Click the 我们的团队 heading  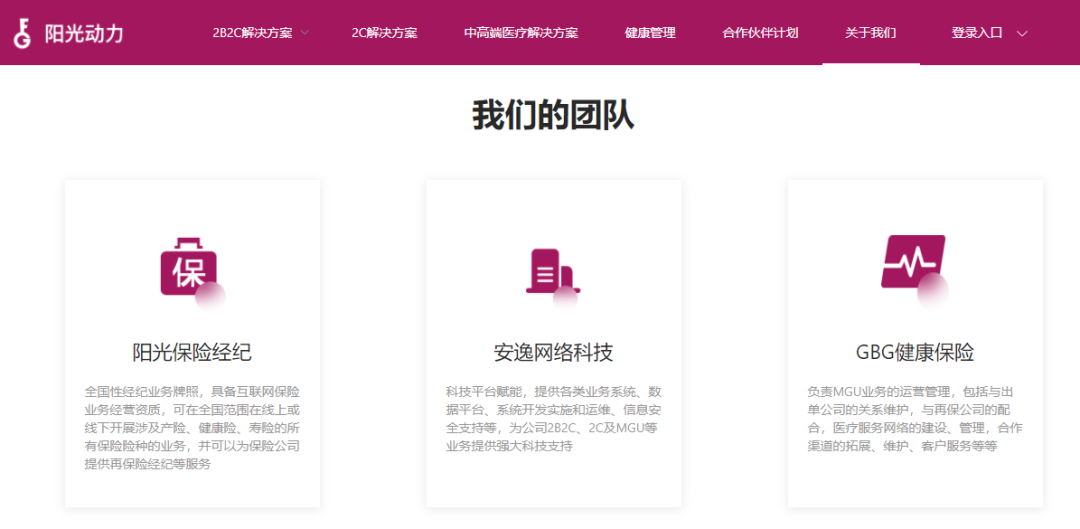tap(553, 115)
